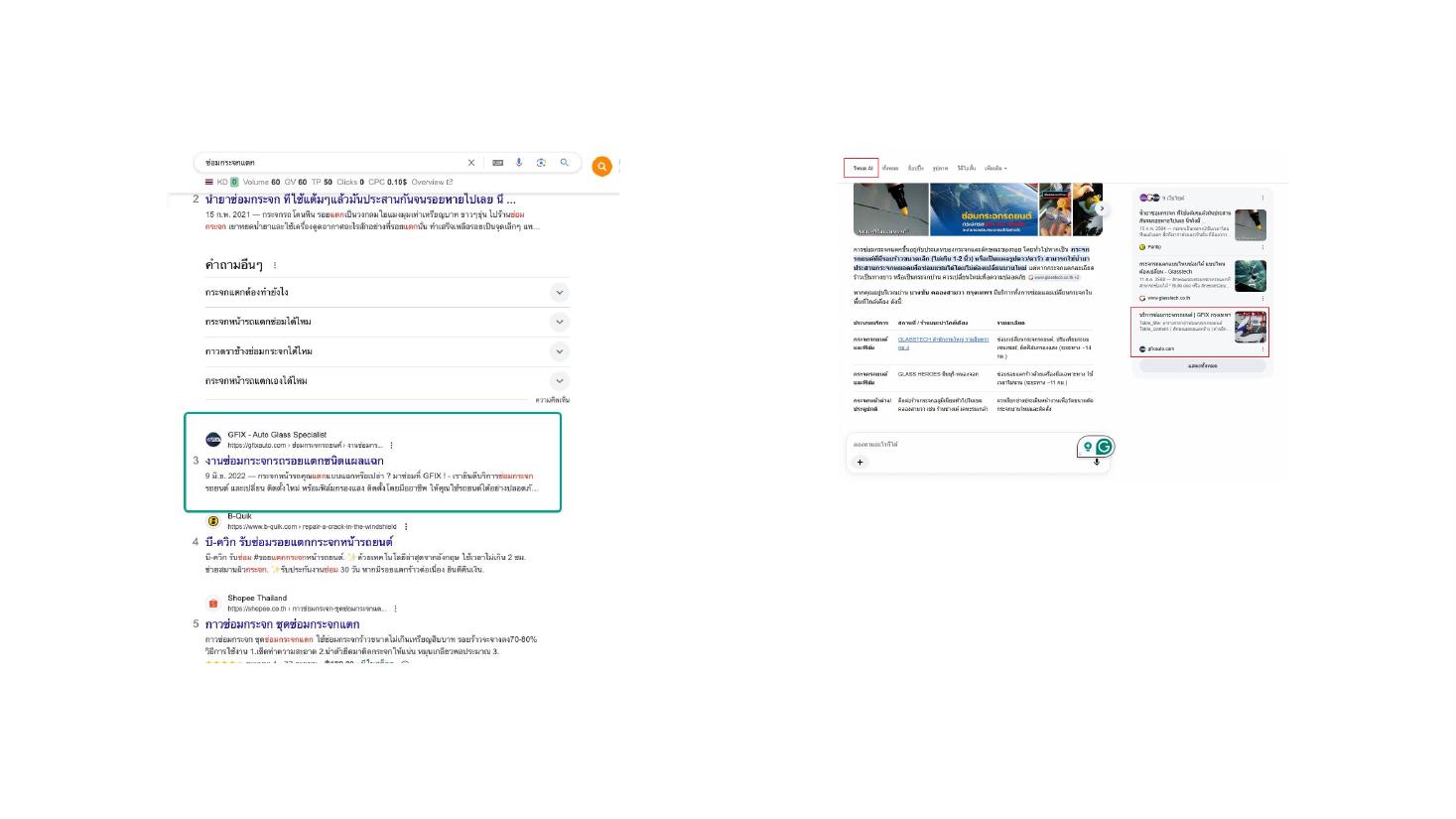Open Glasstech source card broken glass thumbnail
Screen dimensions: 1456x819
1250,275
